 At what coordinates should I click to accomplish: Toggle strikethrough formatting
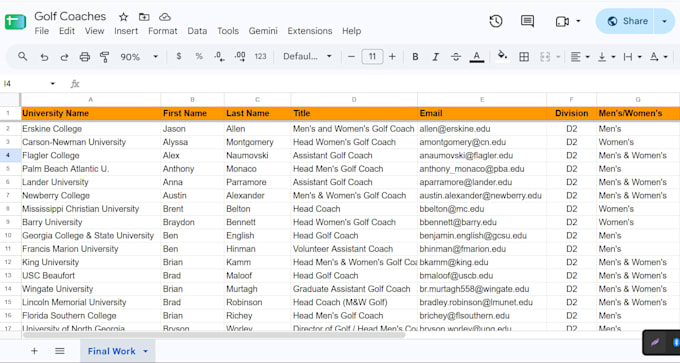click(x=456, y=57)
